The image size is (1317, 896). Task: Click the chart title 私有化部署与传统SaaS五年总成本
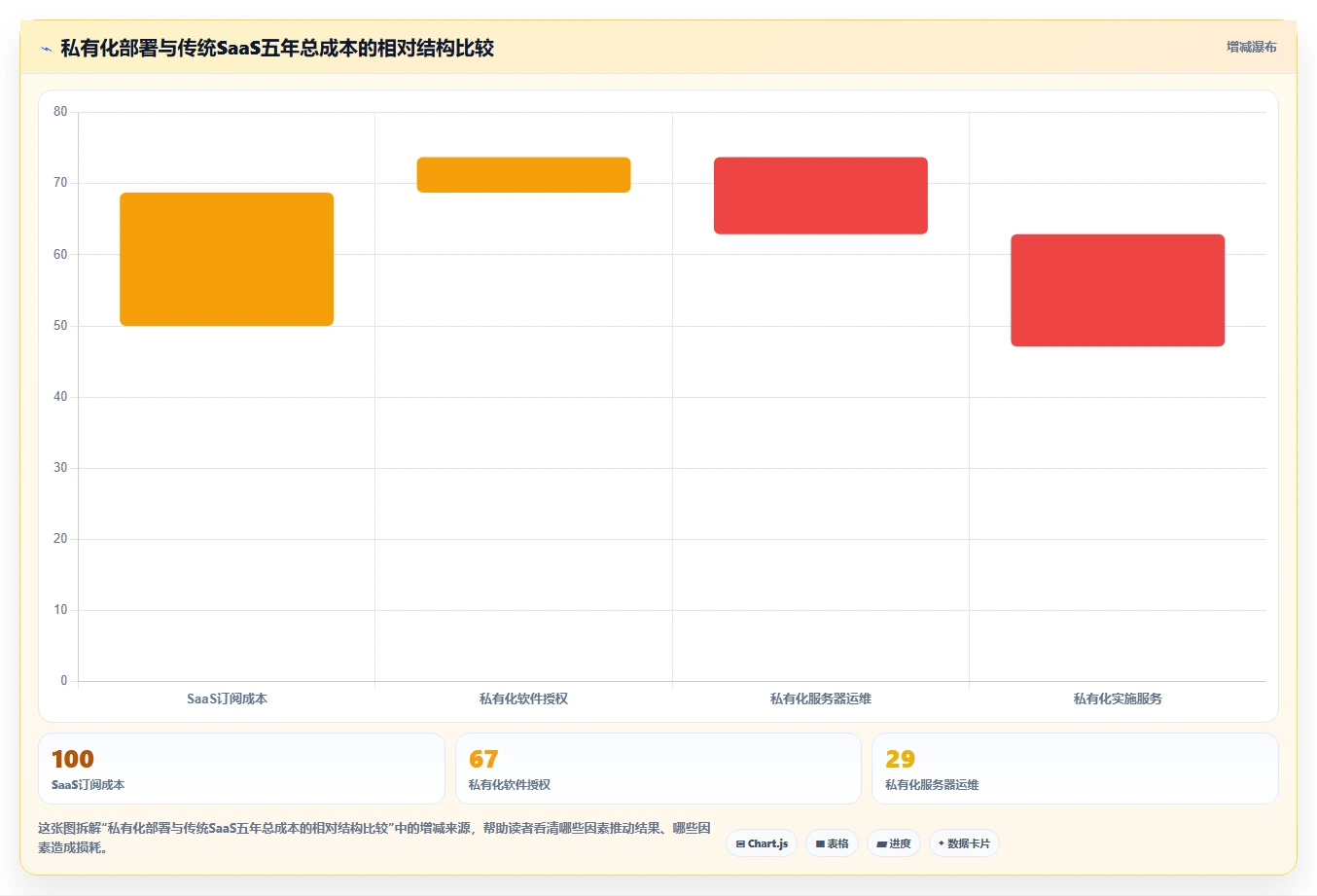(277, 48)
